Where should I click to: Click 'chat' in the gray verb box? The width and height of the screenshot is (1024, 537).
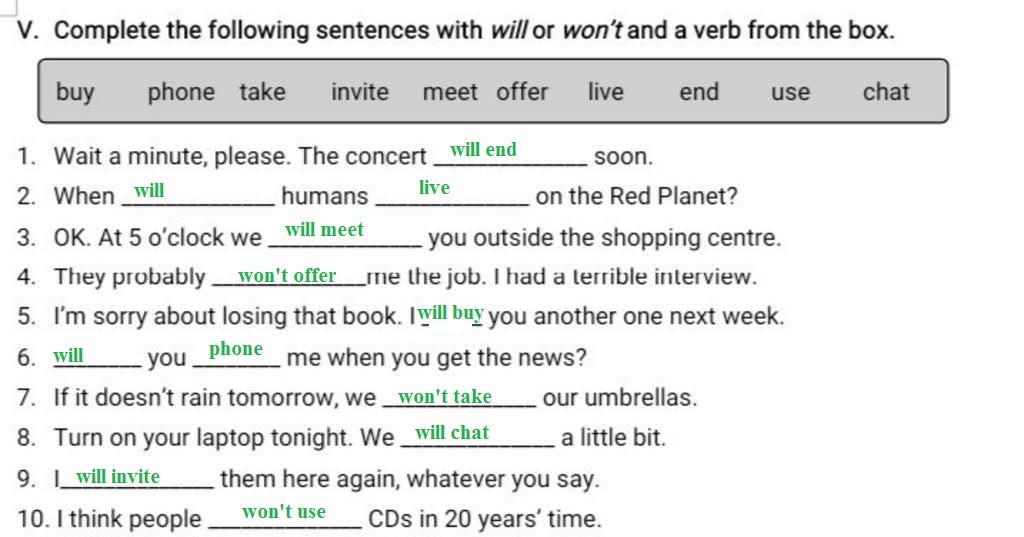pyautogui.click(x=886, y=93)
